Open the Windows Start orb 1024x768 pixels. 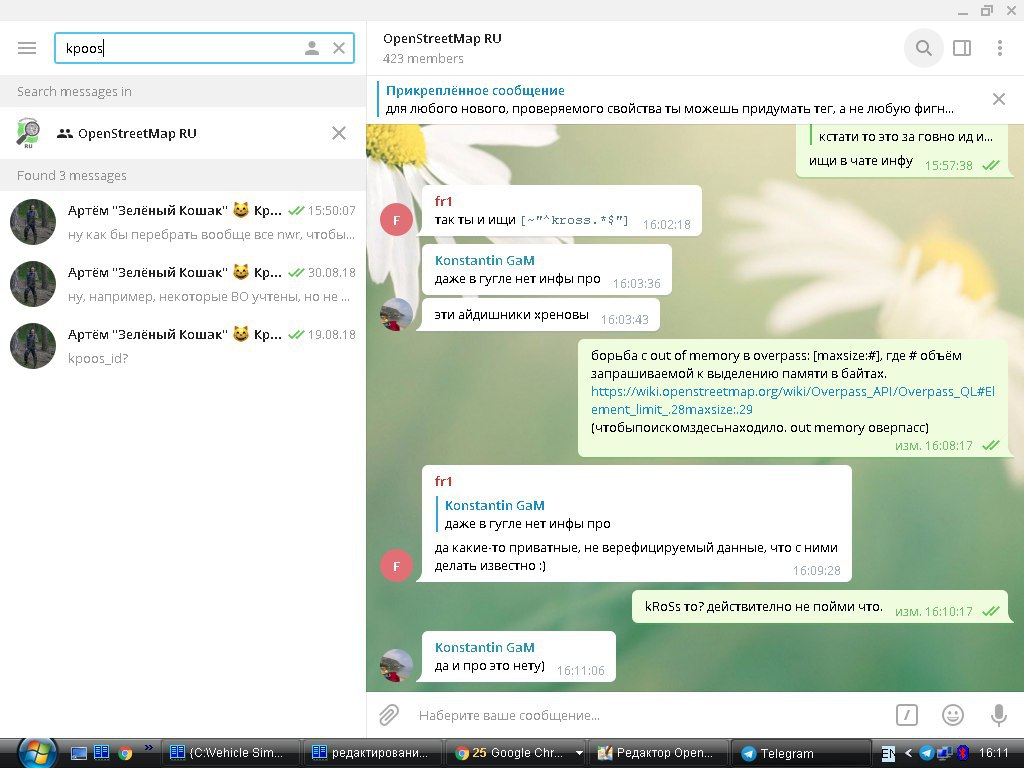(x=37, y=752)
